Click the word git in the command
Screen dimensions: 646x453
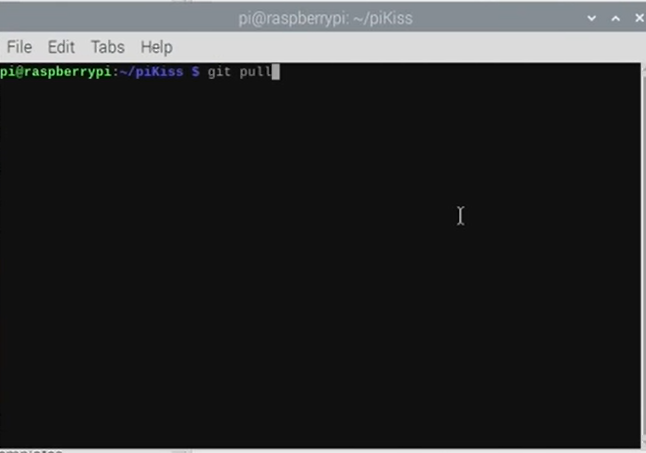[x=219, y=72]
